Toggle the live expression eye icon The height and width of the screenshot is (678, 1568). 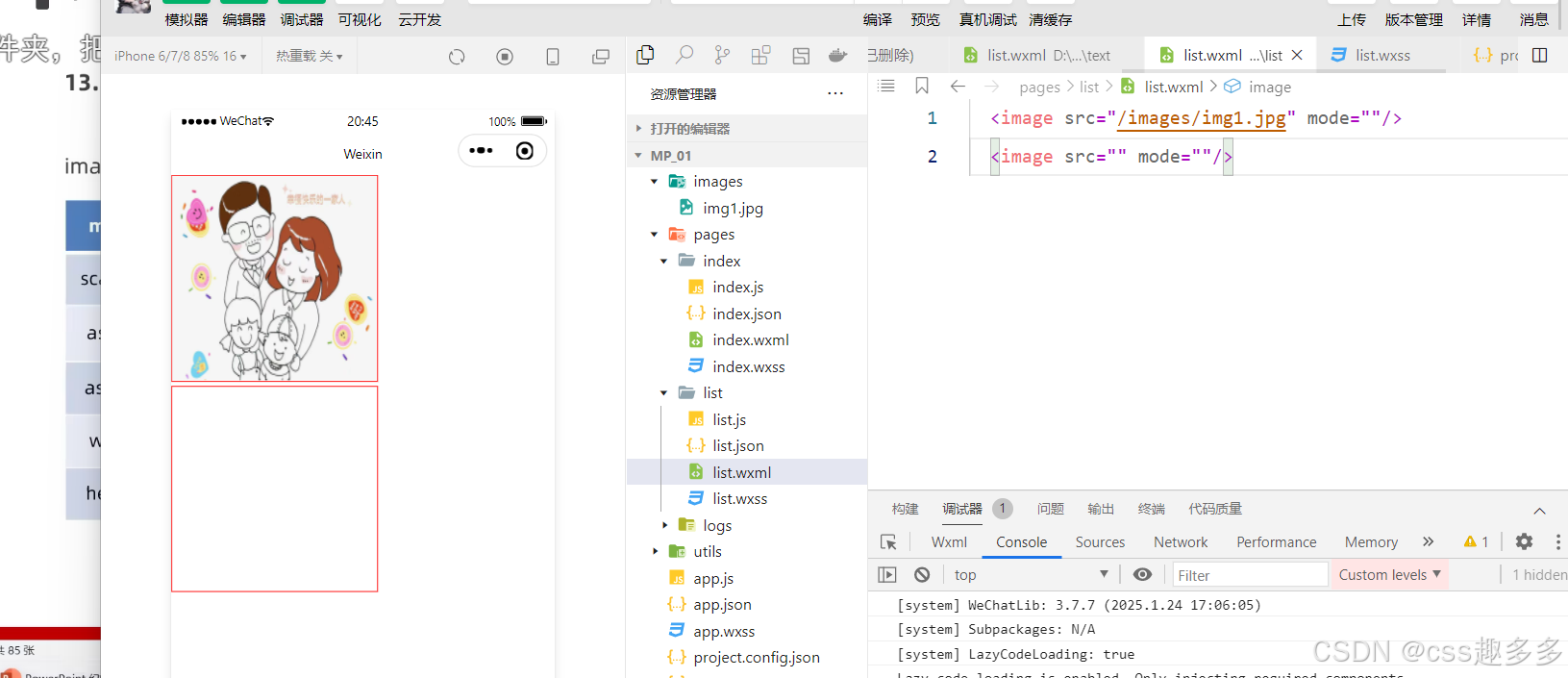[1142, 574]
